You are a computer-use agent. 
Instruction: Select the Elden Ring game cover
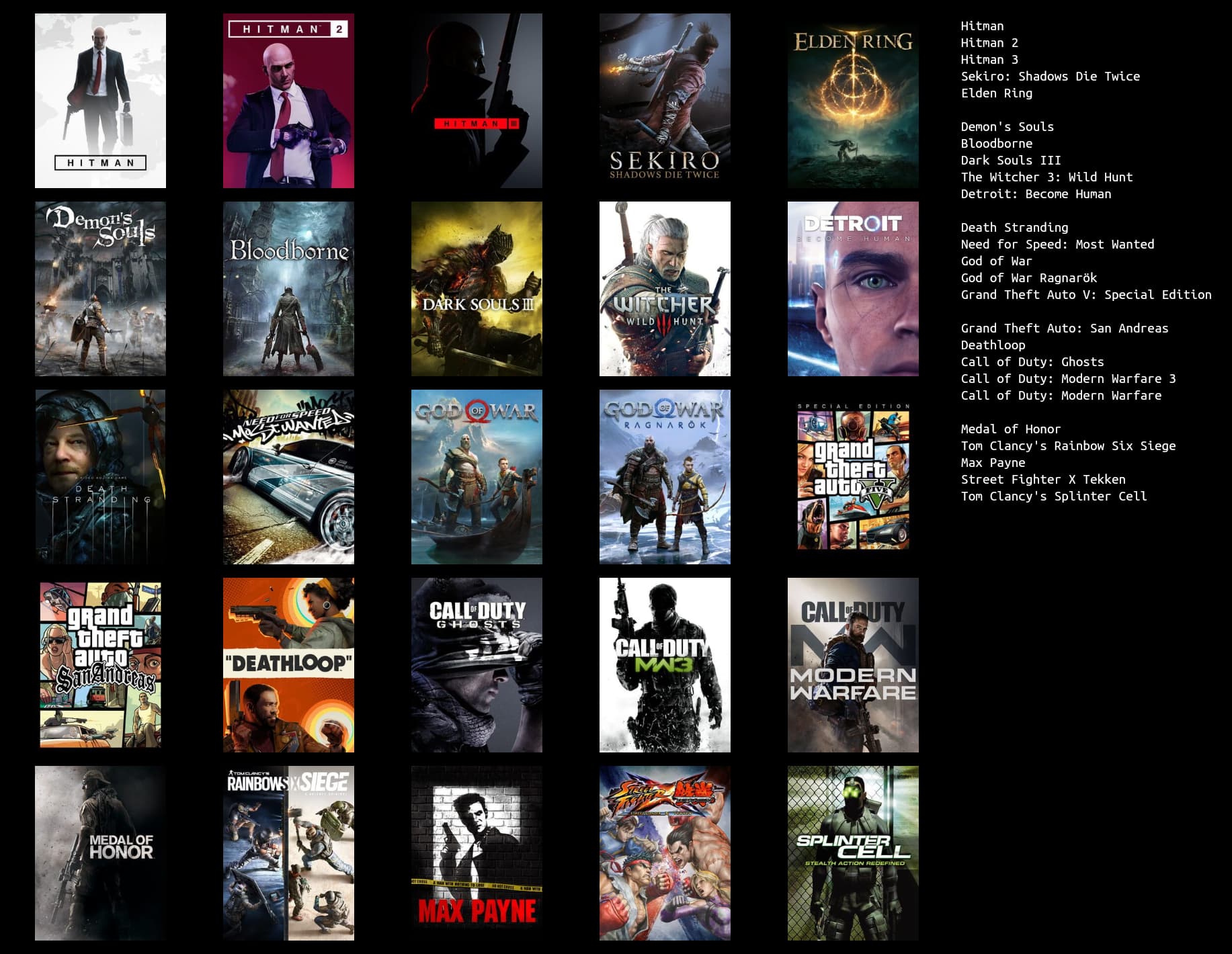(853, 101)
